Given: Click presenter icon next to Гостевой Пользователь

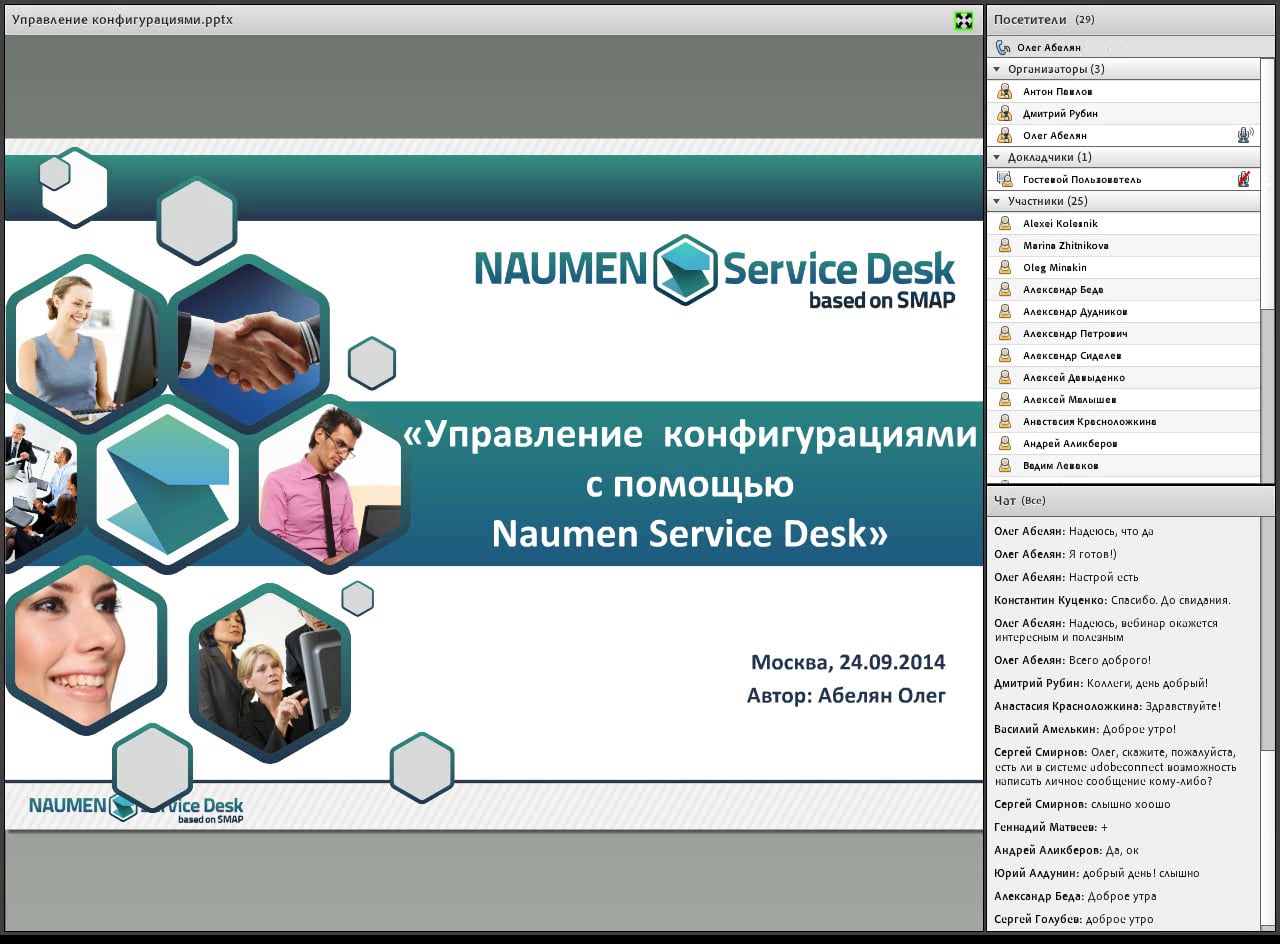Looking at the screenshot, I should 1005,179.
